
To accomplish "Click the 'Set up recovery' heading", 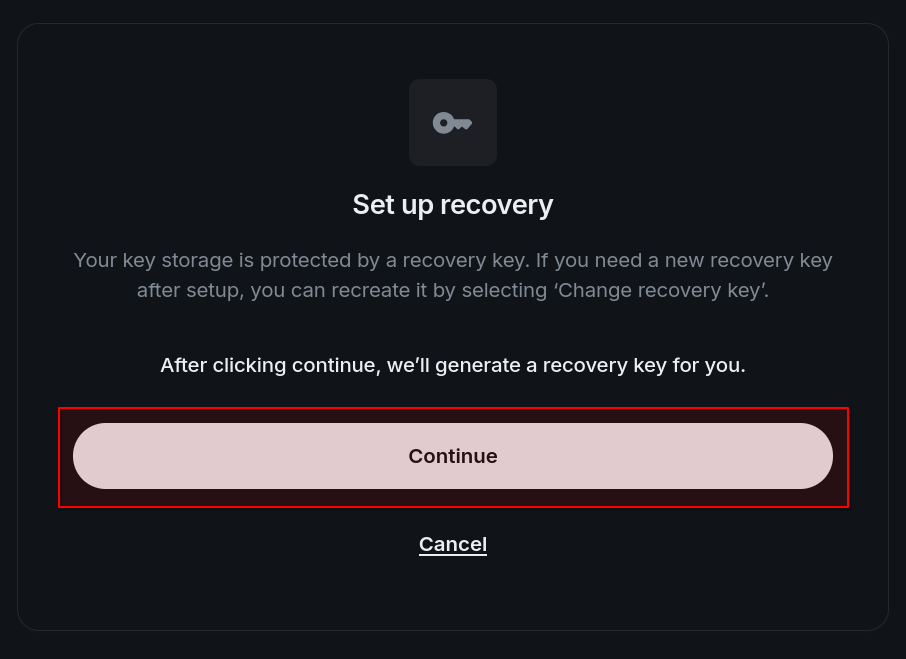I will 453,205.
